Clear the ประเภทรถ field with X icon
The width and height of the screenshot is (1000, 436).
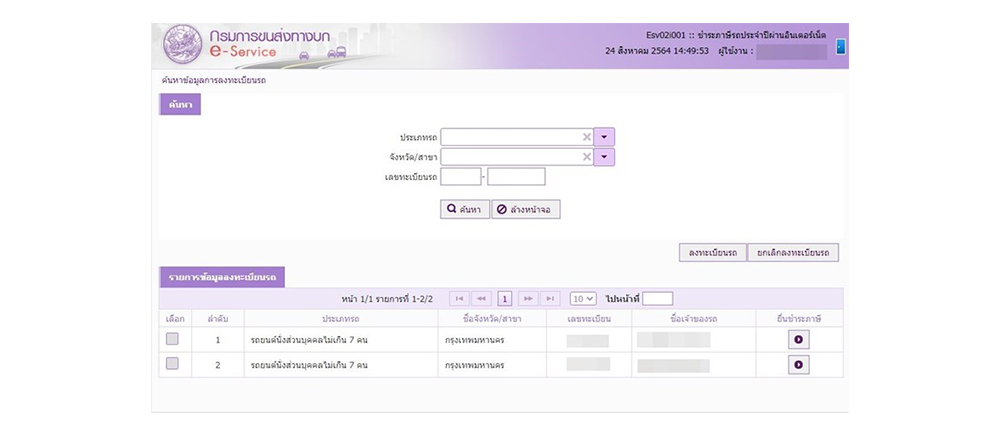click(587, 137)
